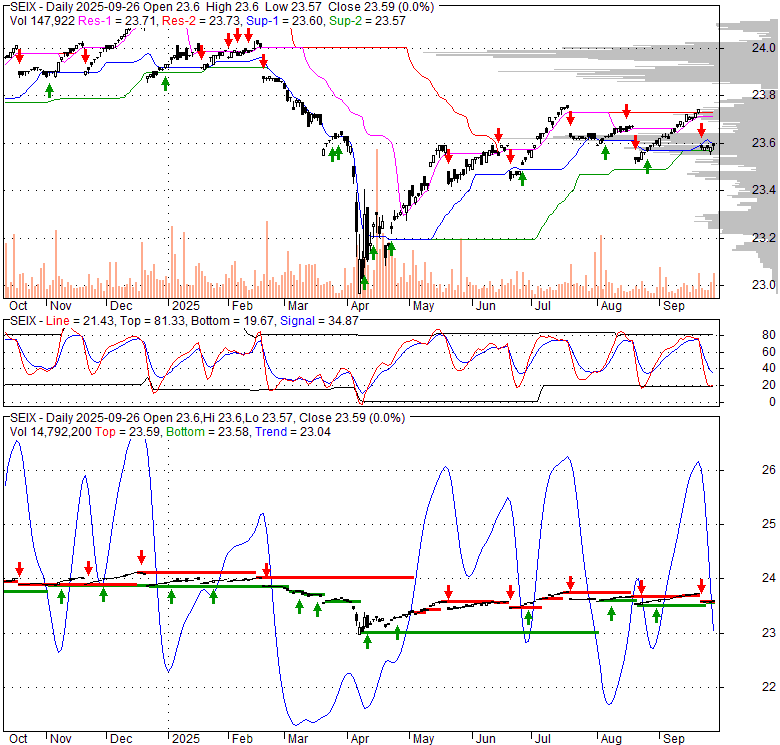Click the 'Top = 23.59' trend legend

coord(127,432)
